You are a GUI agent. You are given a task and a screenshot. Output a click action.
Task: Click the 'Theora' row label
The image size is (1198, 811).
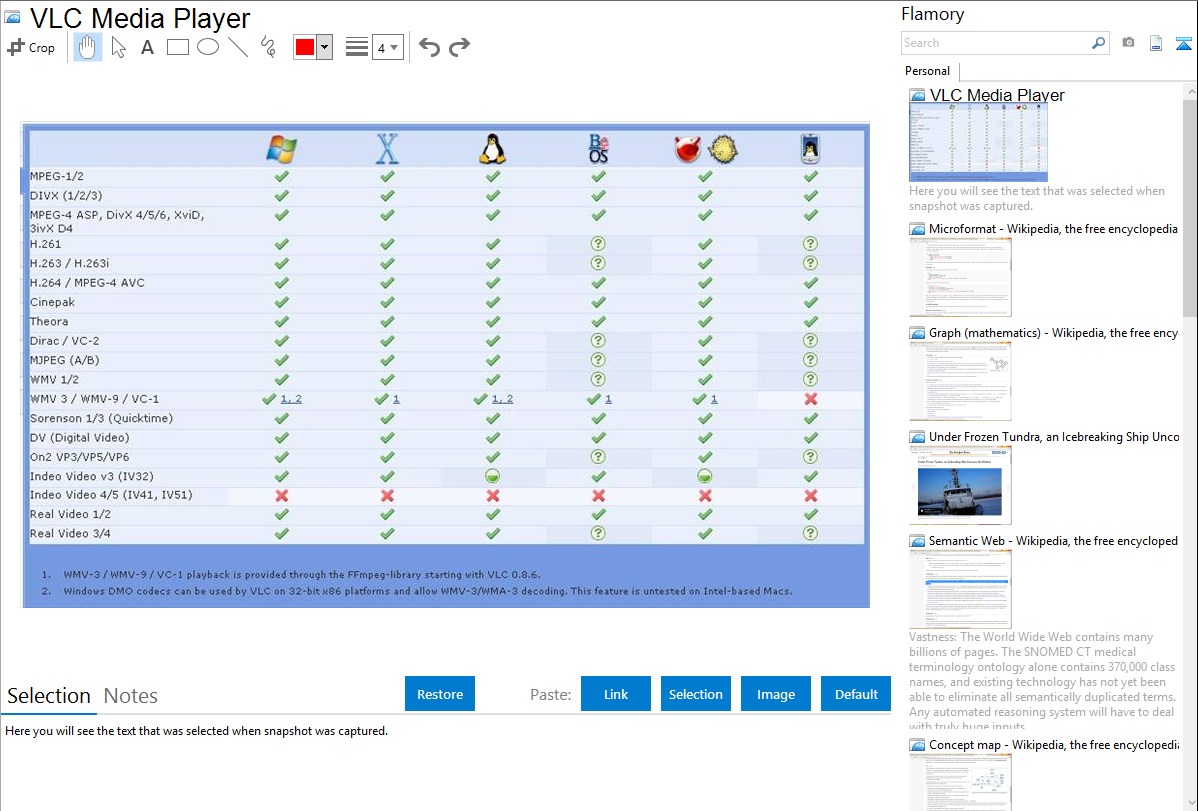coord(49,322)
